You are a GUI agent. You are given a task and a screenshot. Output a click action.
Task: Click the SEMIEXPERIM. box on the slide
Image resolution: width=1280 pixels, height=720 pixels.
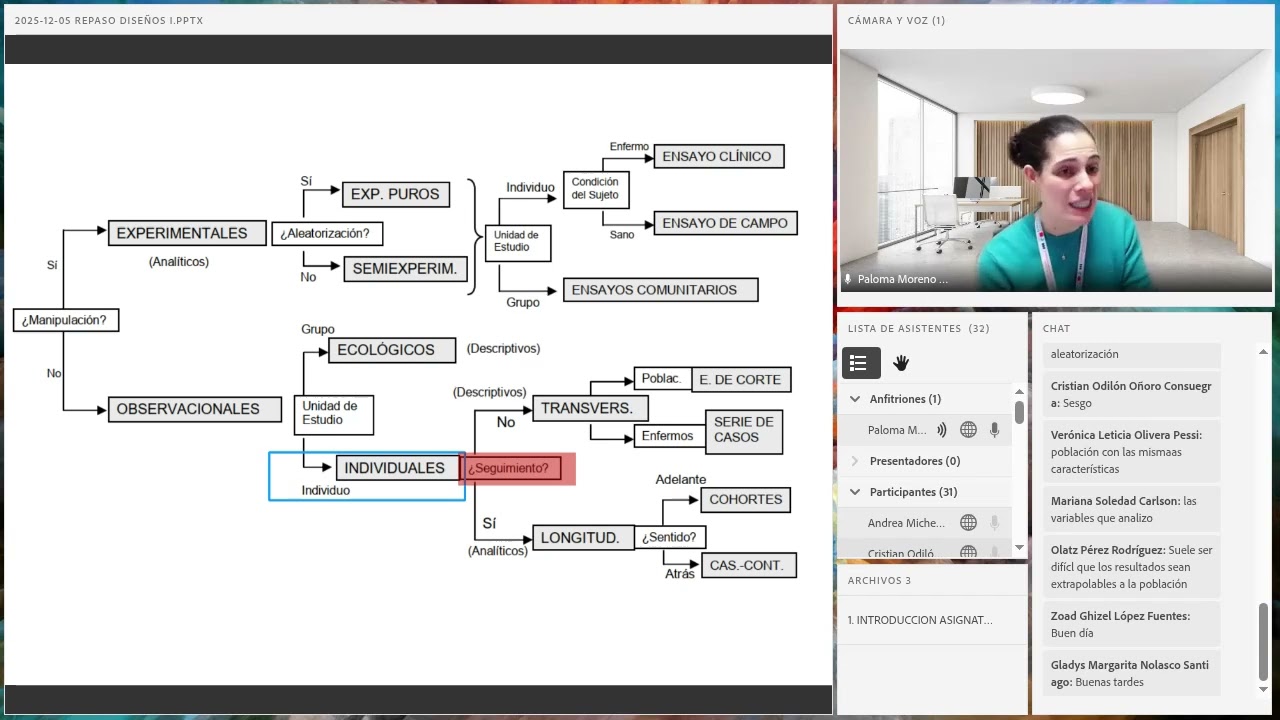[404, 269]
